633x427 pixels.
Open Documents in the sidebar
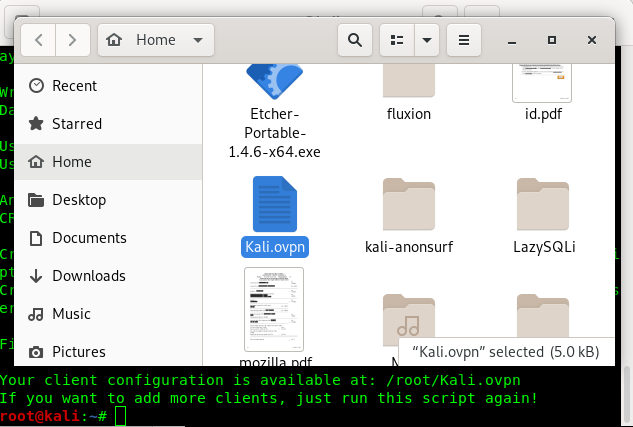point(108,238)
